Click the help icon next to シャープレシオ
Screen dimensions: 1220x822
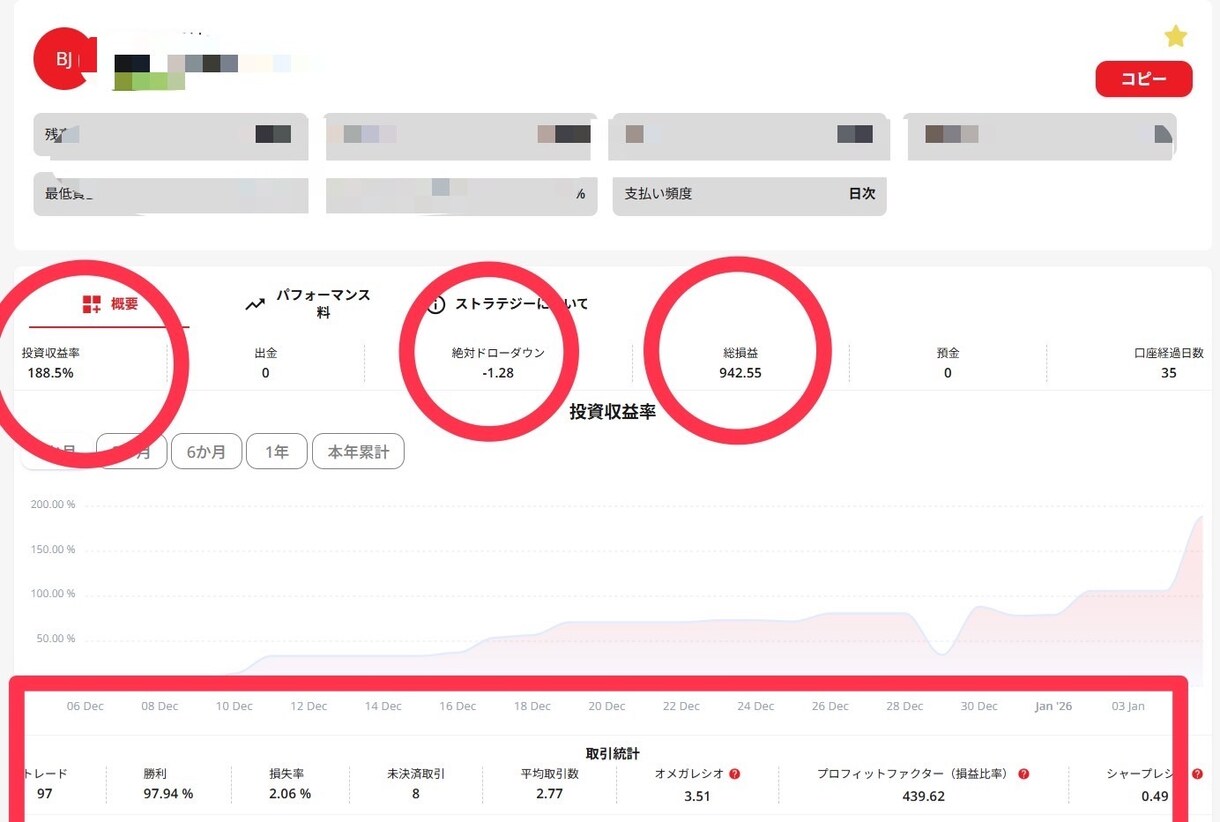click(x=1198, y=774)
